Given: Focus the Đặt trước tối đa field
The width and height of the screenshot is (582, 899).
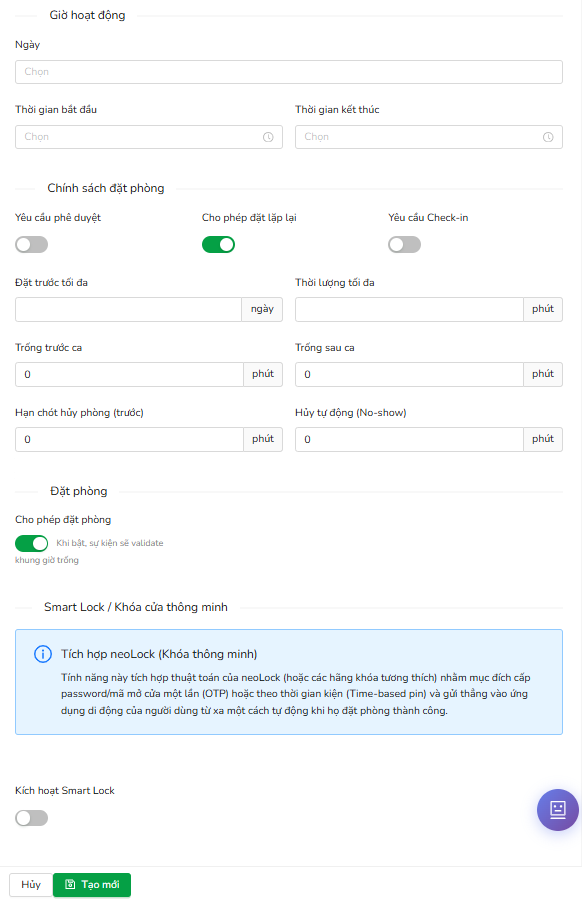Looking at the screenshot, I should [128, 310].
